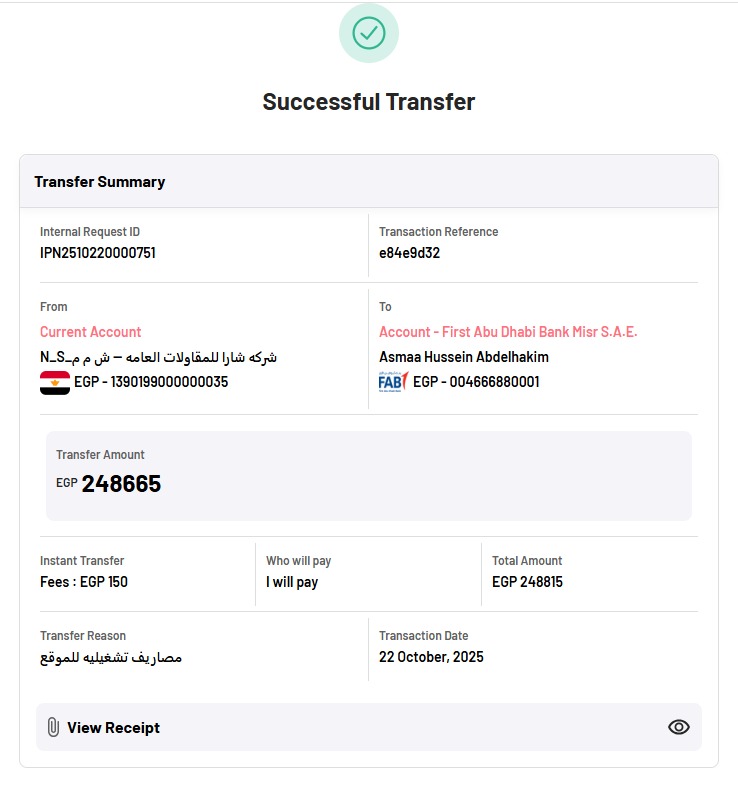Click the Transfer Summary header

pos(99,181)
